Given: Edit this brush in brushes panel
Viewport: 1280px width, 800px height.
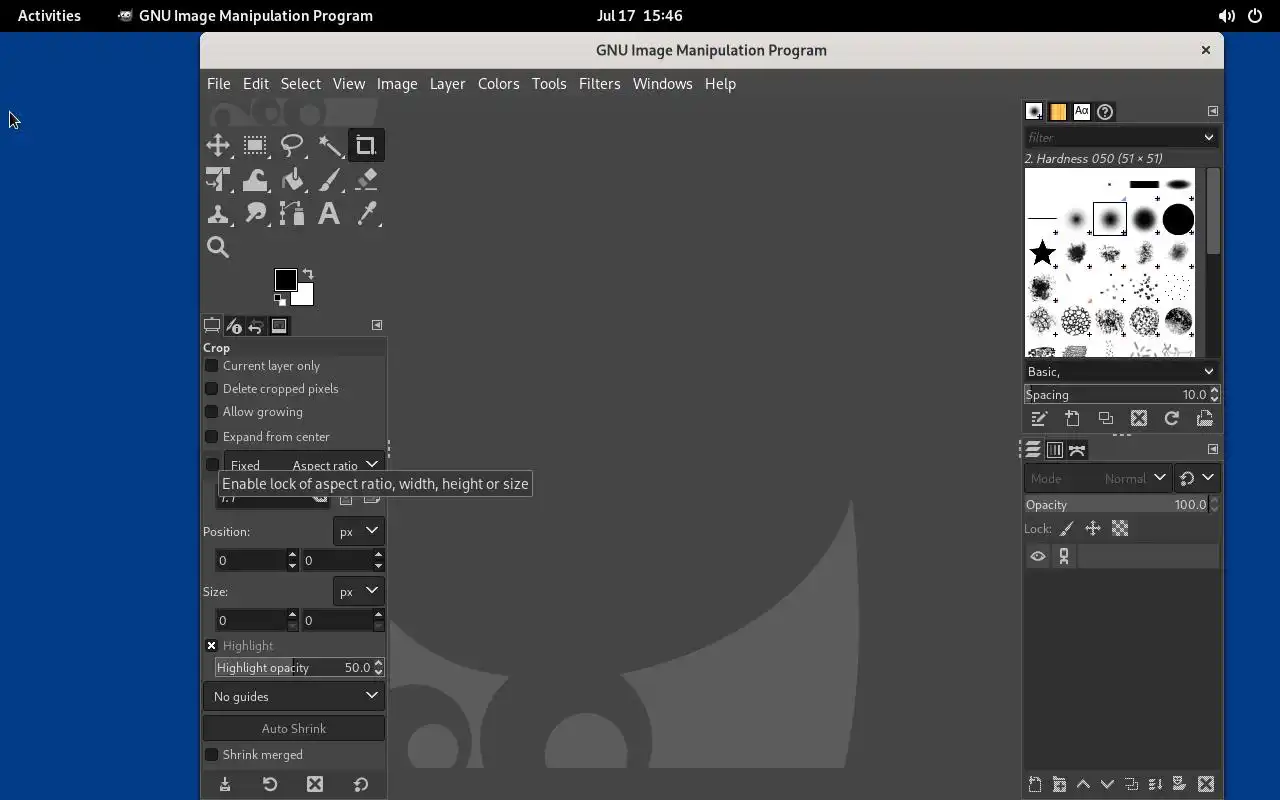Looking at the screenshot, I should click(x=1039, y=418).
